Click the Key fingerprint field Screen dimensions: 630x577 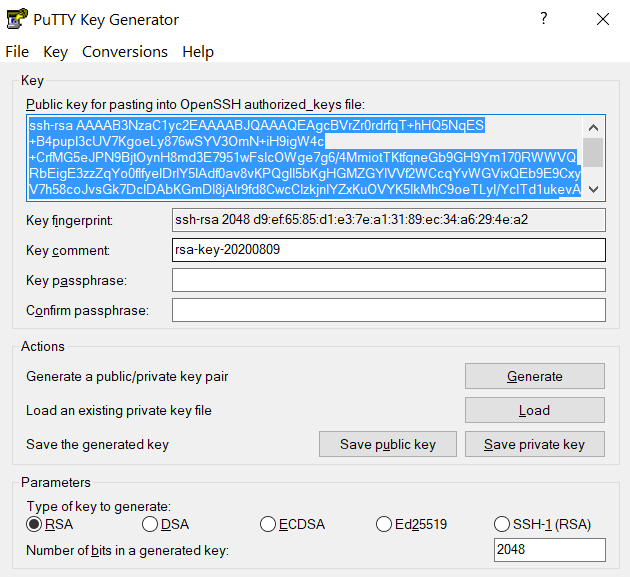(x=389, y=220)
